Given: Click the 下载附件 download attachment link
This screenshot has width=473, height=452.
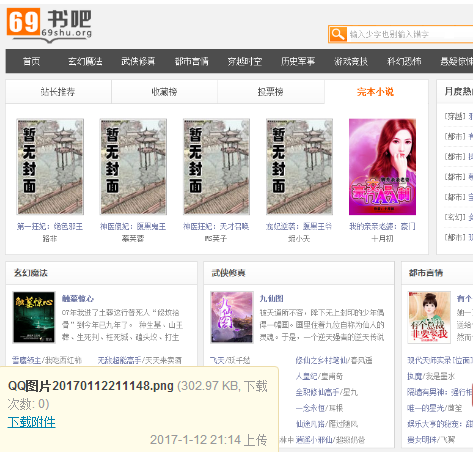Looking at the screenshot, I should [x=32, y=422].
